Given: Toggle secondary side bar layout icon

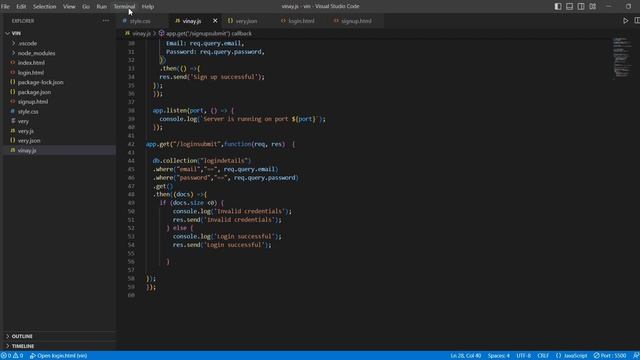Looking at the screenshot, I should tap(581, 7).
